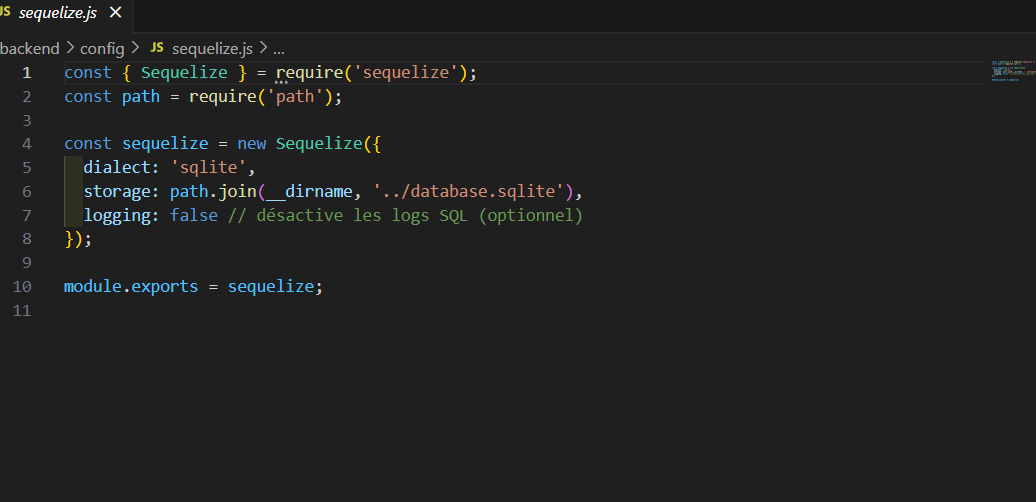1036x502 pixels.
Task: Click the path variable declaration on line 2
Action: [141, 96]
